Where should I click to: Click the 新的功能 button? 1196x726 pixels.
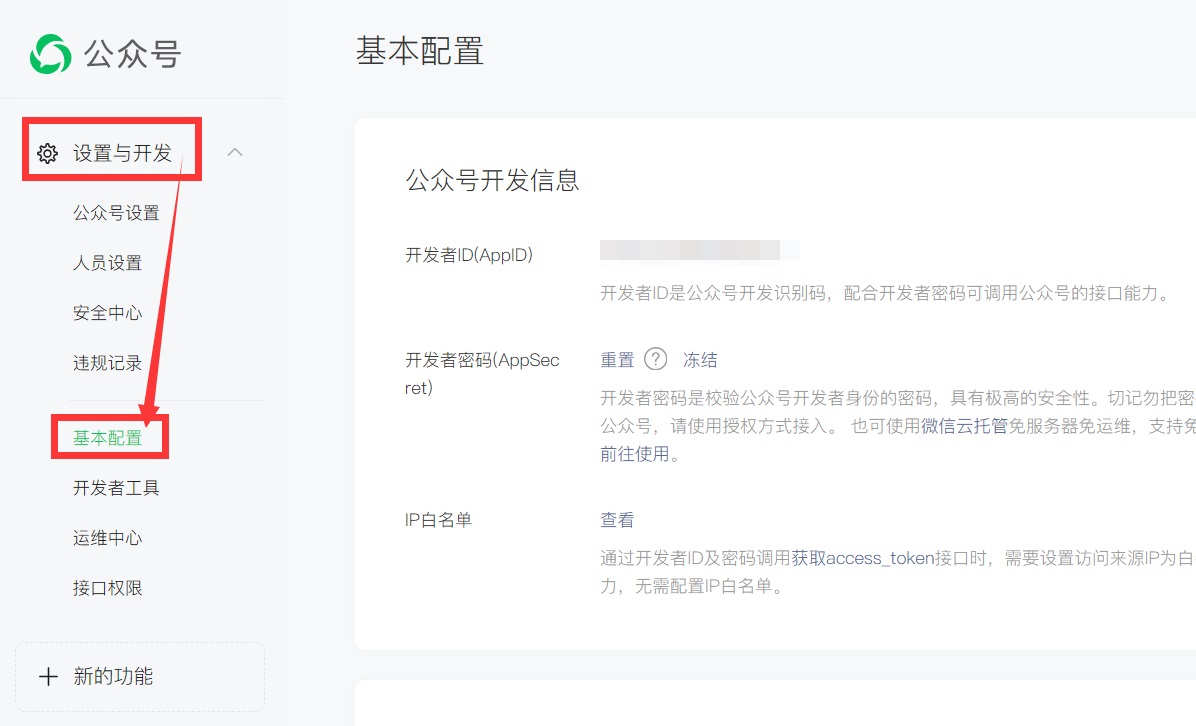(140, 677)
